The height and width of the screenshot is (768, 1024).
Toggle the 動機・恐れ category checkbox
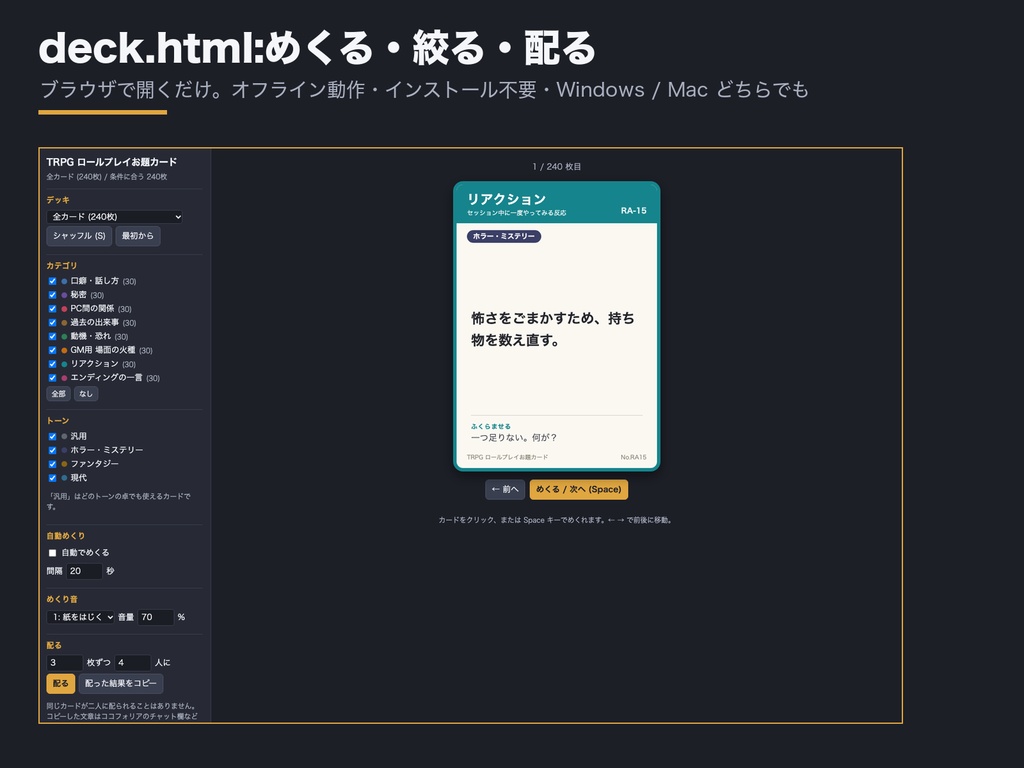pyautogui.click(x=52, y=336)
